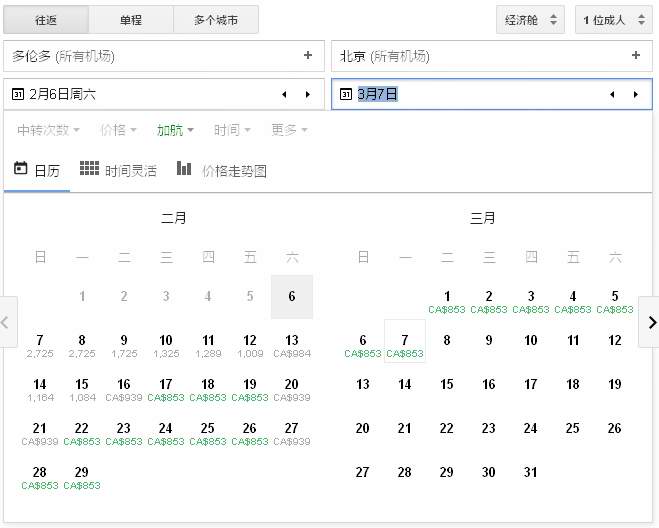Image resolution: width=659 pixels, height=528 pixels.
Task: Click the plus icon in the 北京 destination field
Action: [x=635, y=56]
